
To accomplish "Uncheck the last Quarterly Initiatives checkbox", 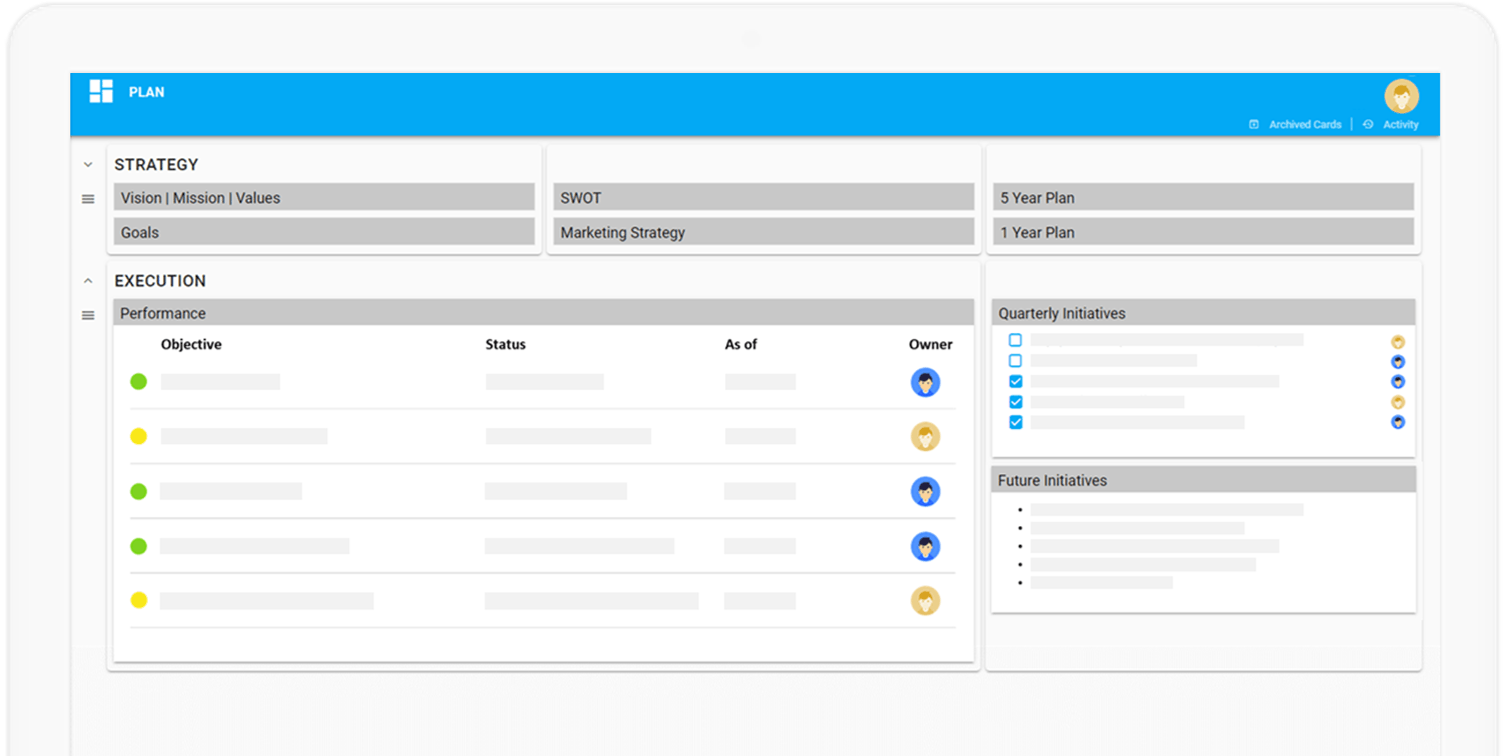I will click(x=1015, y=422).
